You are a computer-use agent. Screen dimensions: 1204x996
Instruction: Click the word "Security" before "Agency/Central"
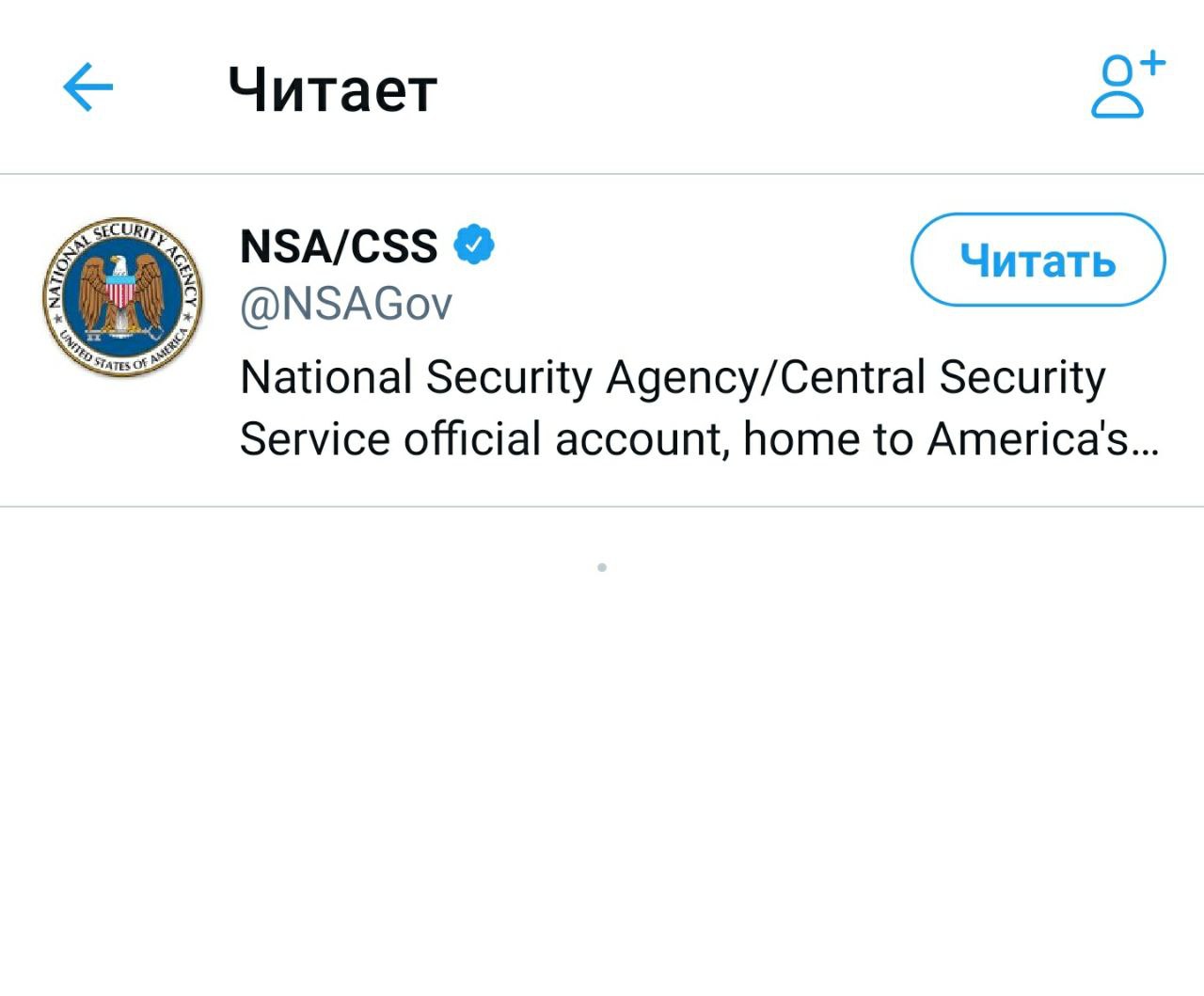pyautogui.click(x=509, y=377)
